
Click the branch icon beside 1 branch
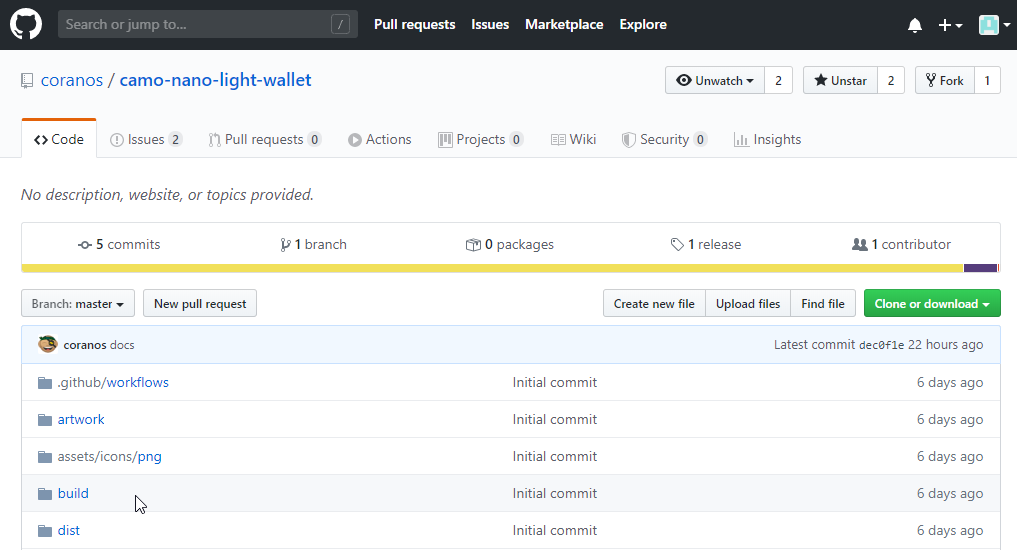pyautogui.click(x=285, y=245)
